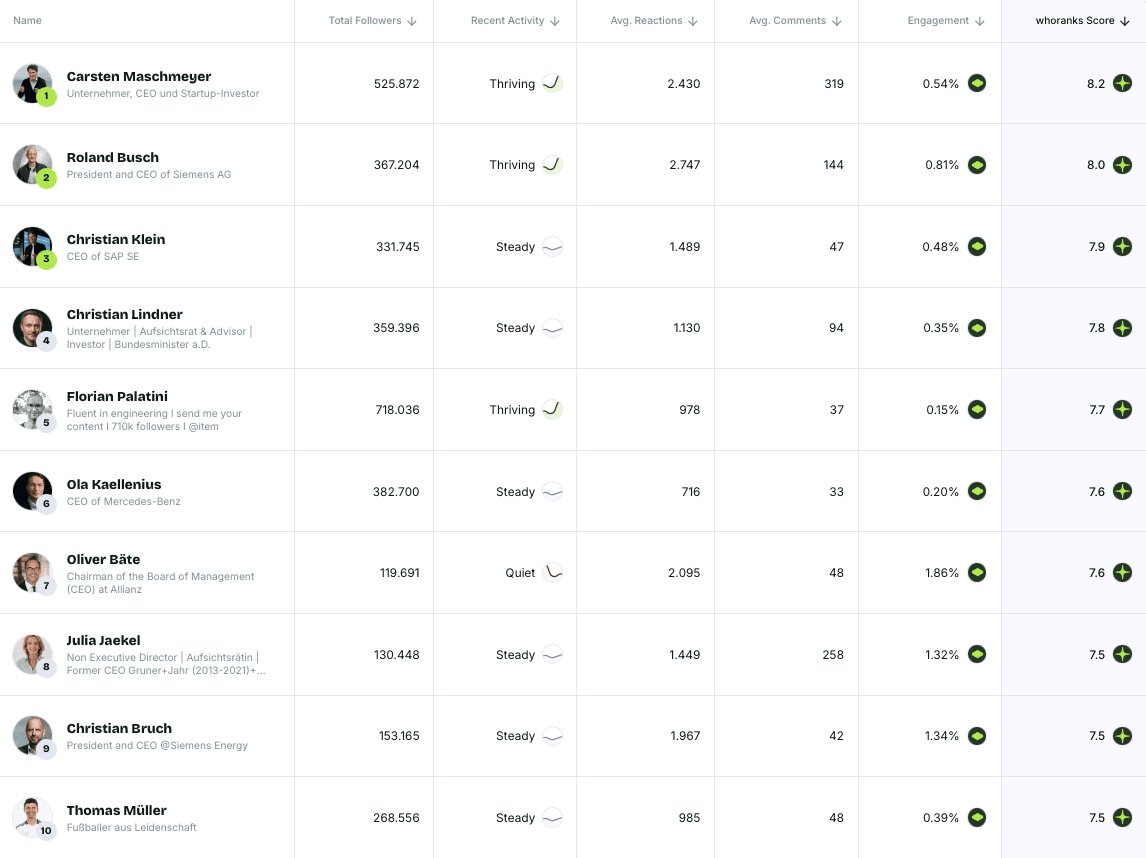Open Roland Busch name link
1146x858 pixels.
(113, 158)
